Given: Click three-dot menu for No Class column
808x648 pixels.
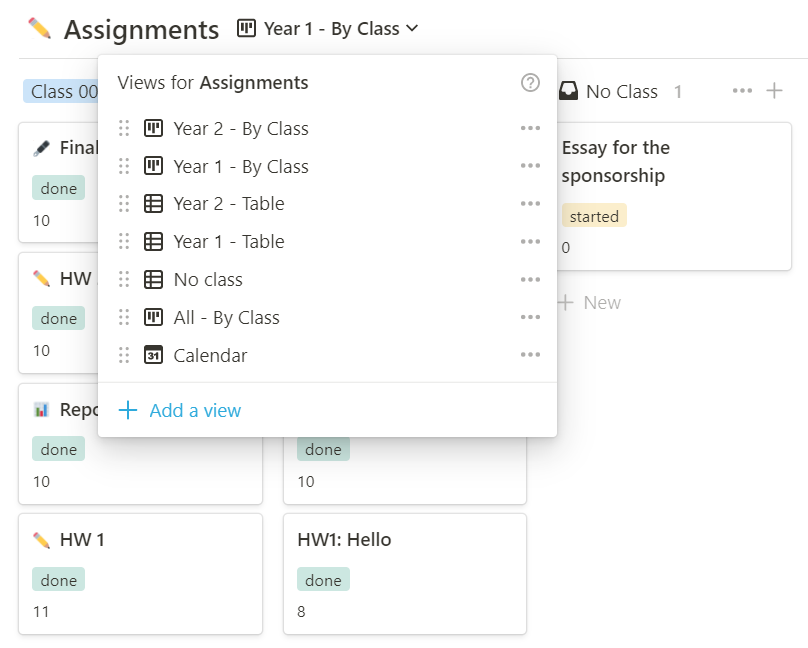Looking at the screenshot, I should [x=741, y=91].
